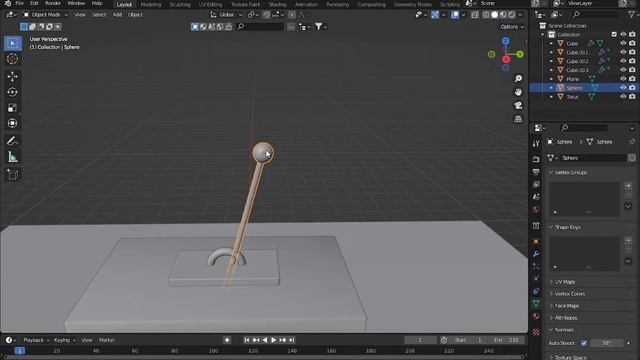Image resolution: width=640 pixels, height=360 pixels.
Task: Select the Cursor tool
Action: [x=12, y=59]
